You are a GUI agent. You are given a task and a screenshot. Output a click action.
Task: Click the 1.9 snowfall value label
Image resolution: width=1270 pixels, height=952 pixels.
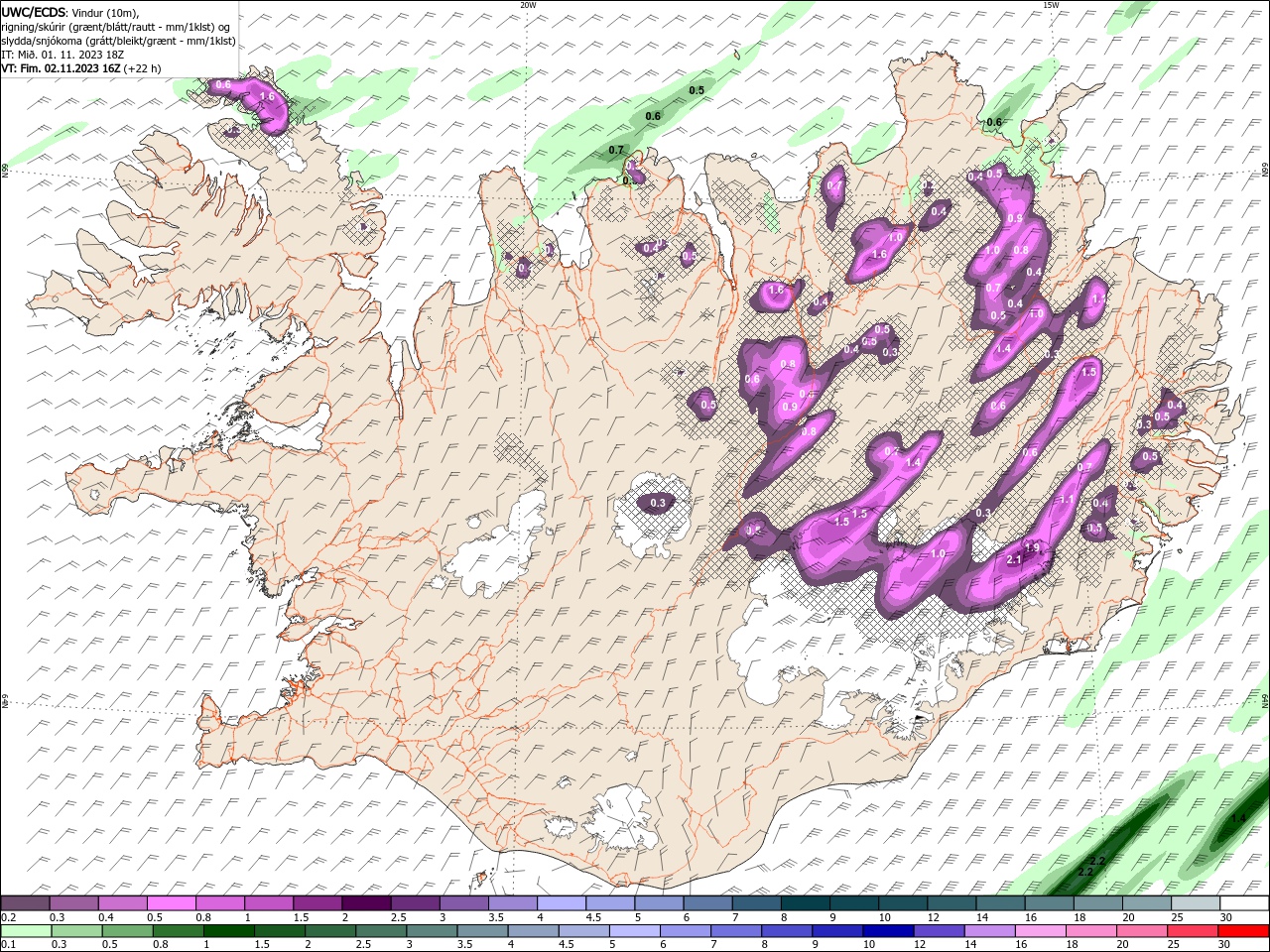coord(1031,547)
